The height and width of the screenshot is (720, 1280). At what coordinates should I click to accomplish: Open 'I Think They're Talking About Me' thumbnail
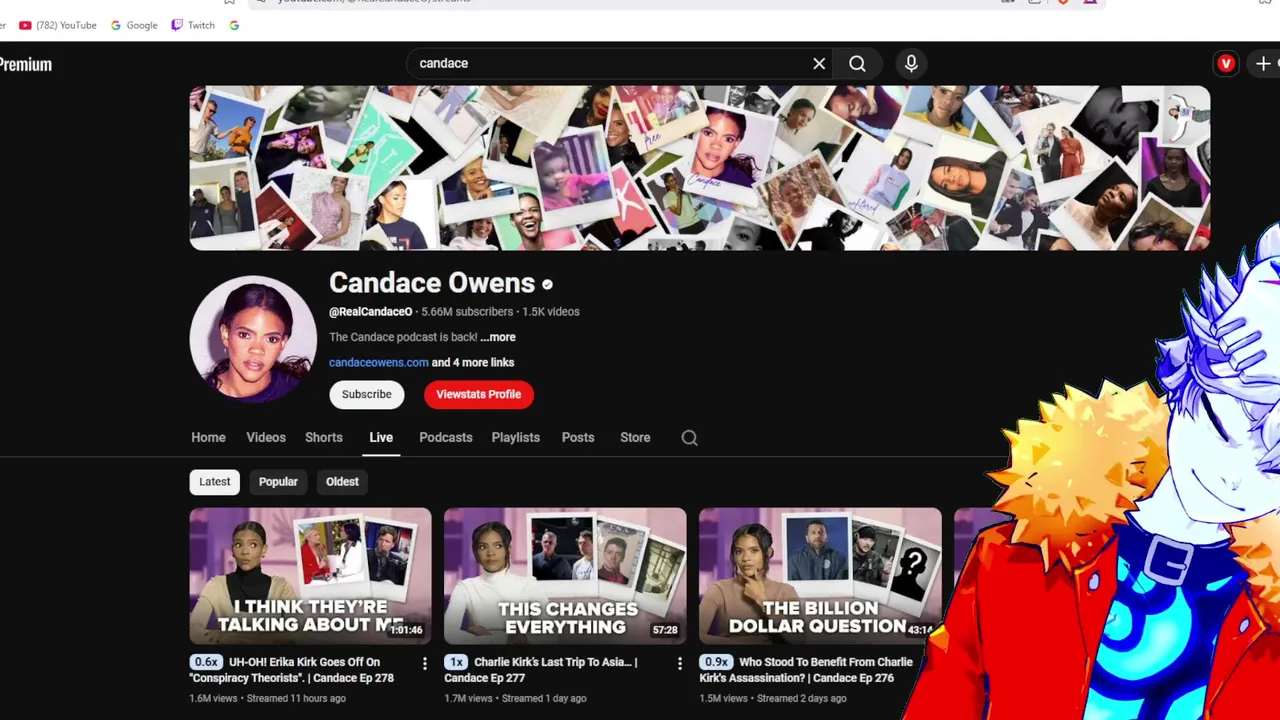pos(310,576)
